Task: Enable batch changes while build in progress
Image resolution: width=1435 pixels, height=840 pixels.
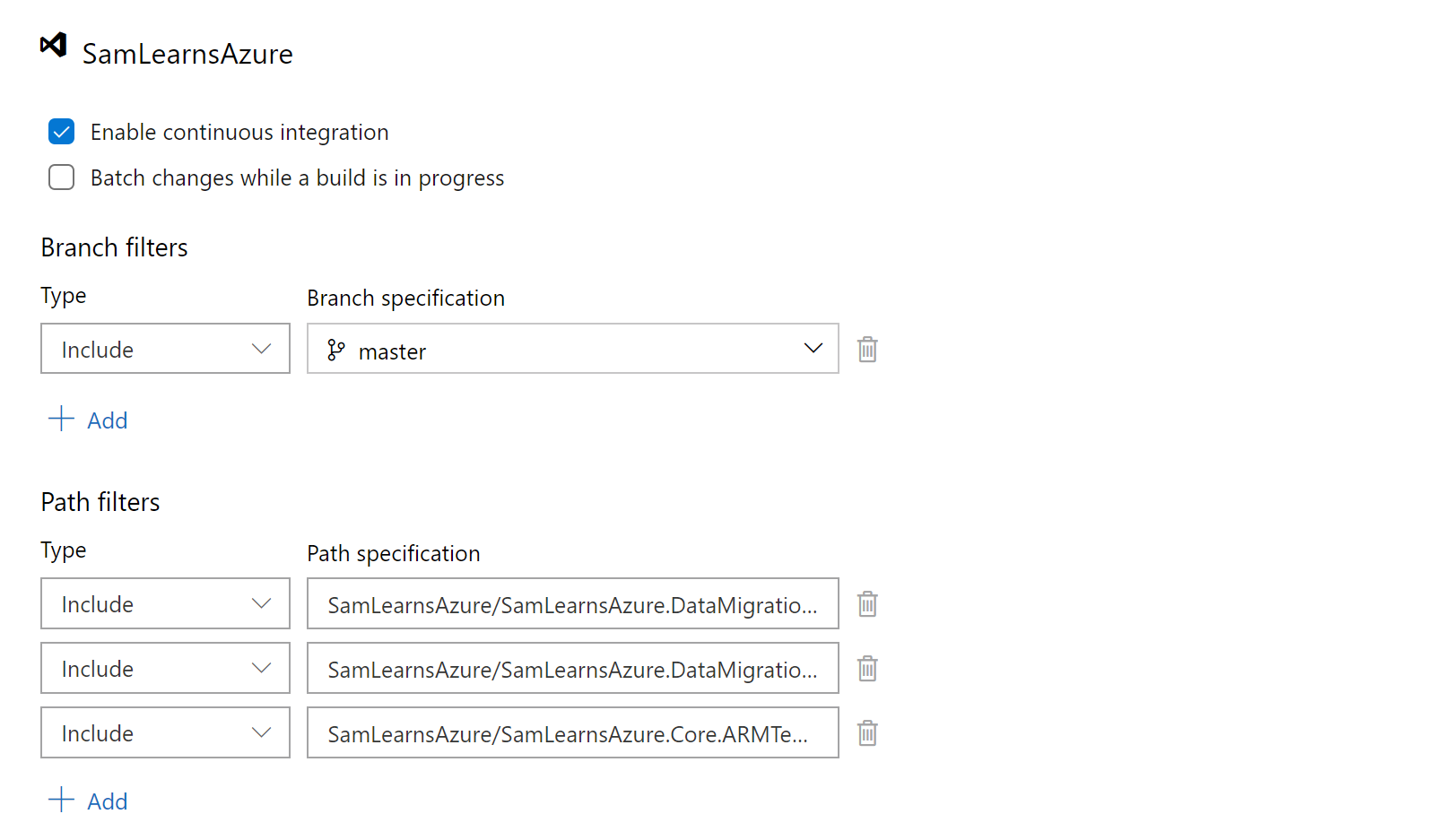Action: click(x=61, y=178)
